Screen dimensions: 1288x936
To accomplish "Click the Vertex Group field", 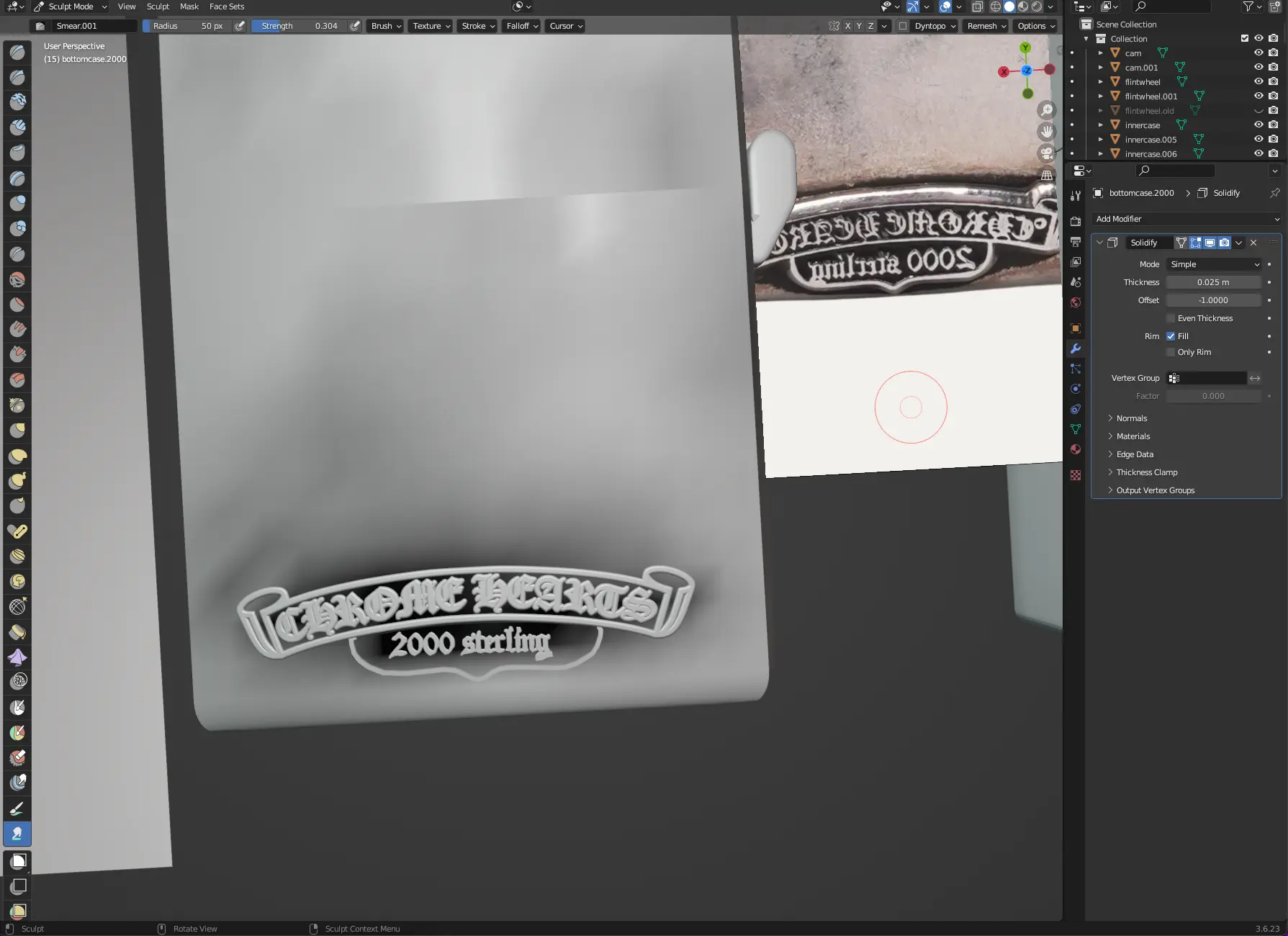I will tap(1207, 378).
